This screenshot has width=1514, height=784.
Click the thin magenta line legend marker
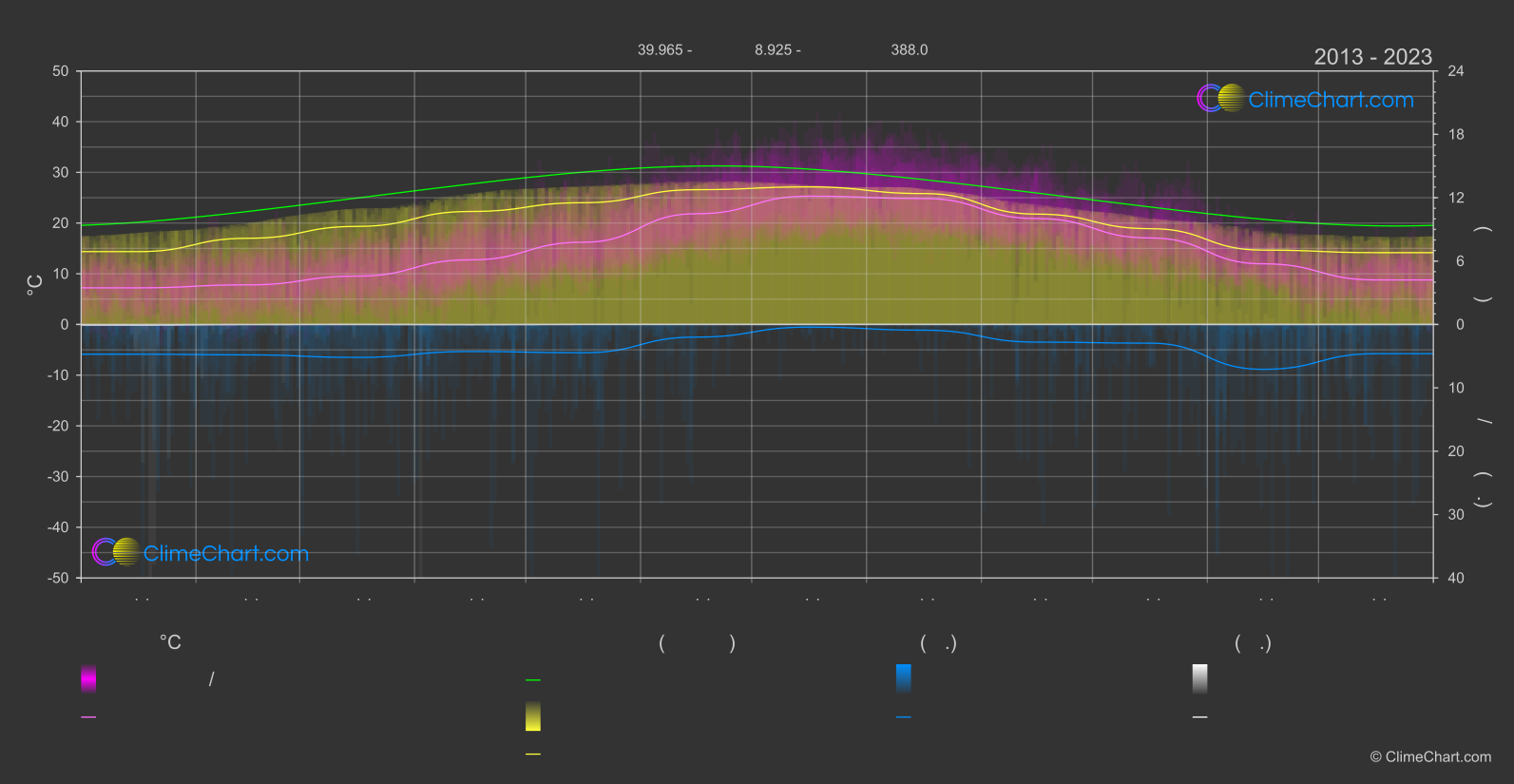click(88, 717)
